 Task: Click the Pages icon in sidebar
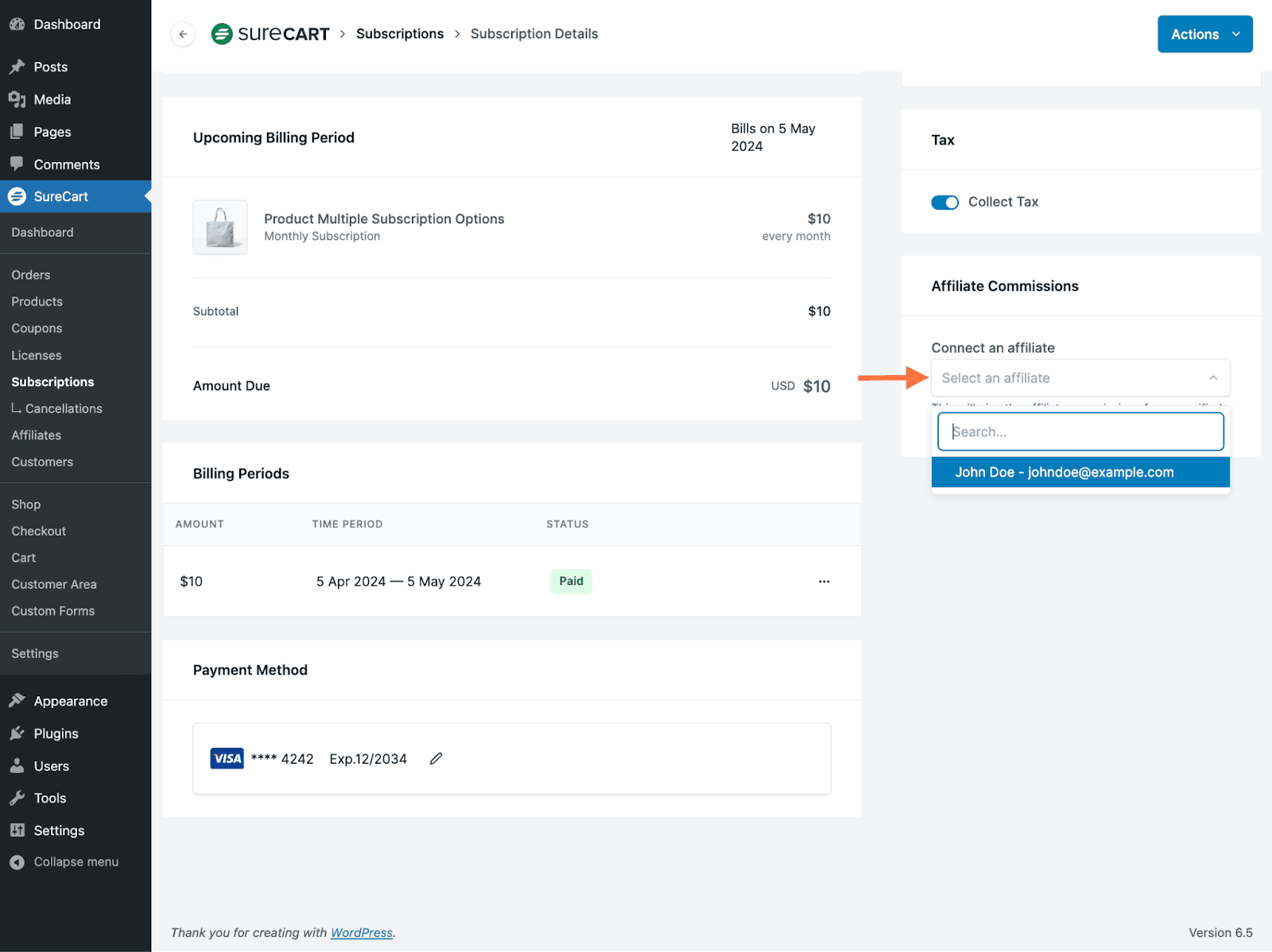click(17, 132)
